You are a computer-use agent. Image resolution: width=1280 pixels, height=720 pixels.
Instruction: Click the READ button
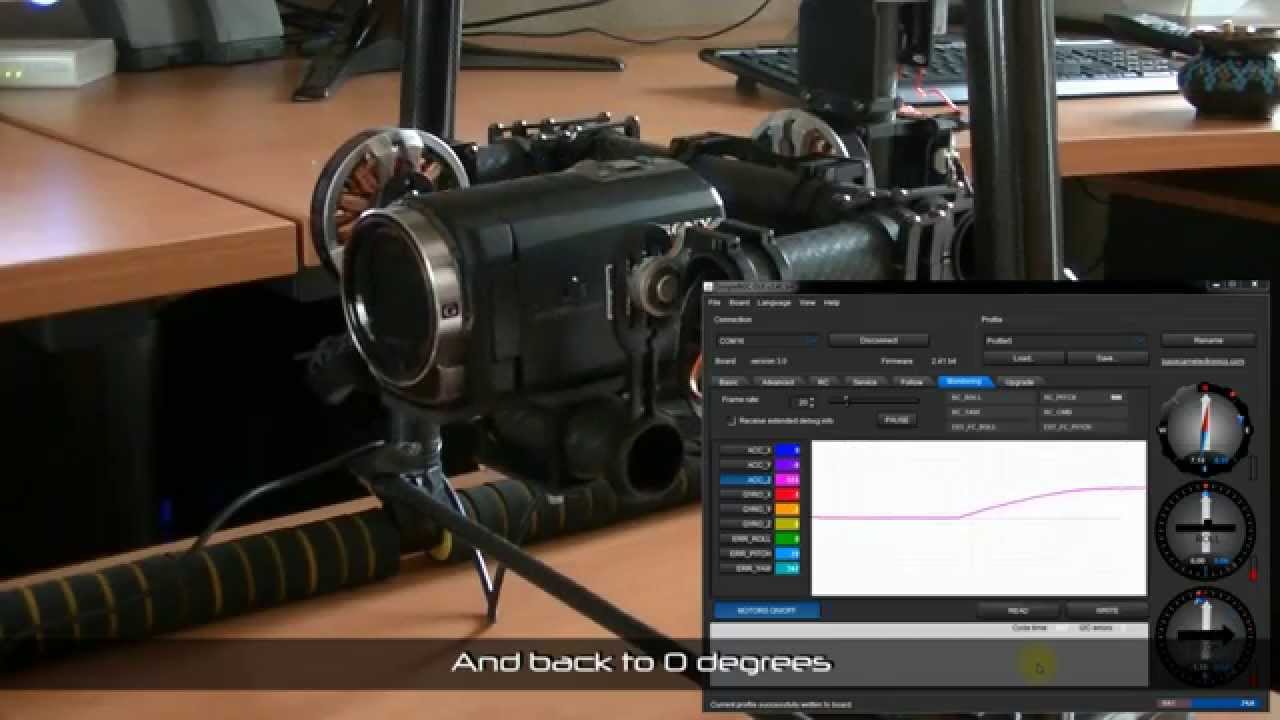(x=1018, y=610)
